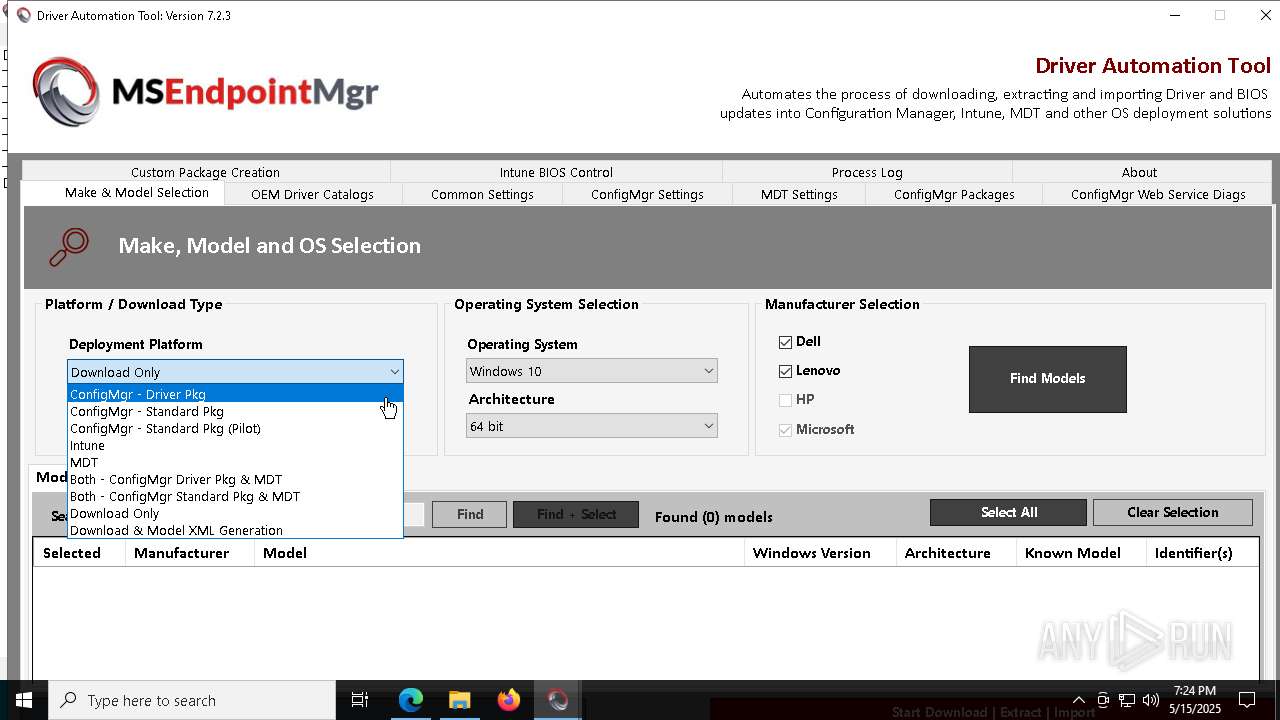Sort by Selected column header

pos(79,553)
